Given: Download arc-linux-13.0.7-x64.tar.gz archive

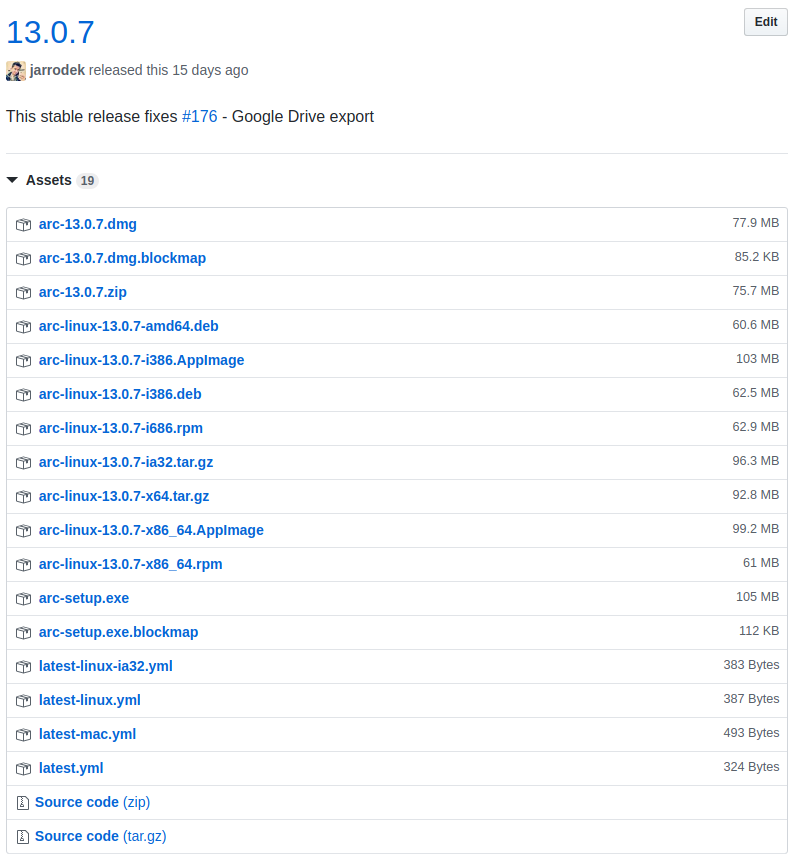Looking at the screenshot, I should coord(124,496).
